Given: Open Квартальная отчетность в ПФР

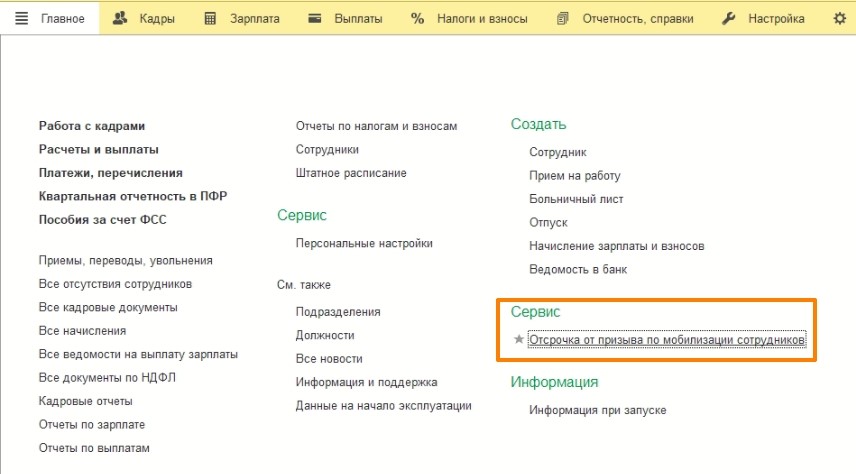Looking at the screenshot, I should (x=133, y=196).
